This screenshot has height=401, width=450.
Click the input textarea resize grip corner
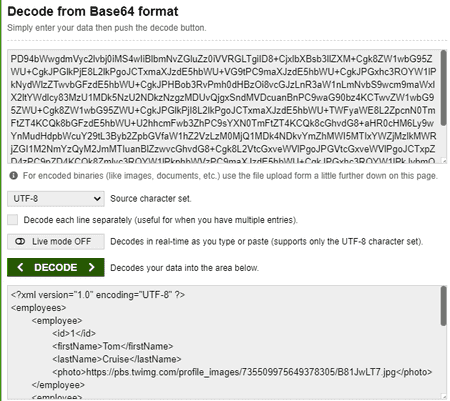coord(444,160)
